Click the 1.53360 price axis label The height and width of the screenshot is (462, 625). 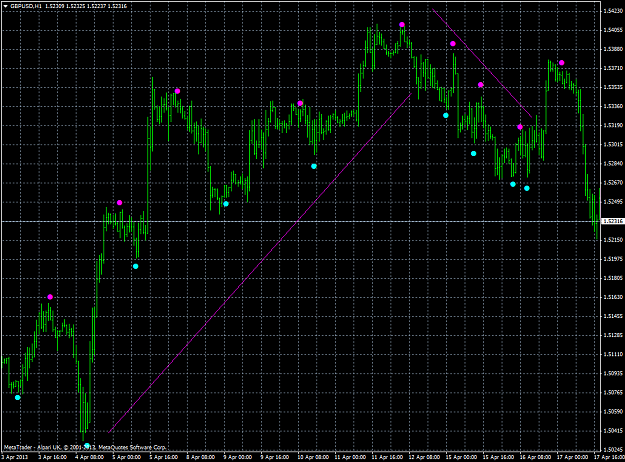point(613,106)
